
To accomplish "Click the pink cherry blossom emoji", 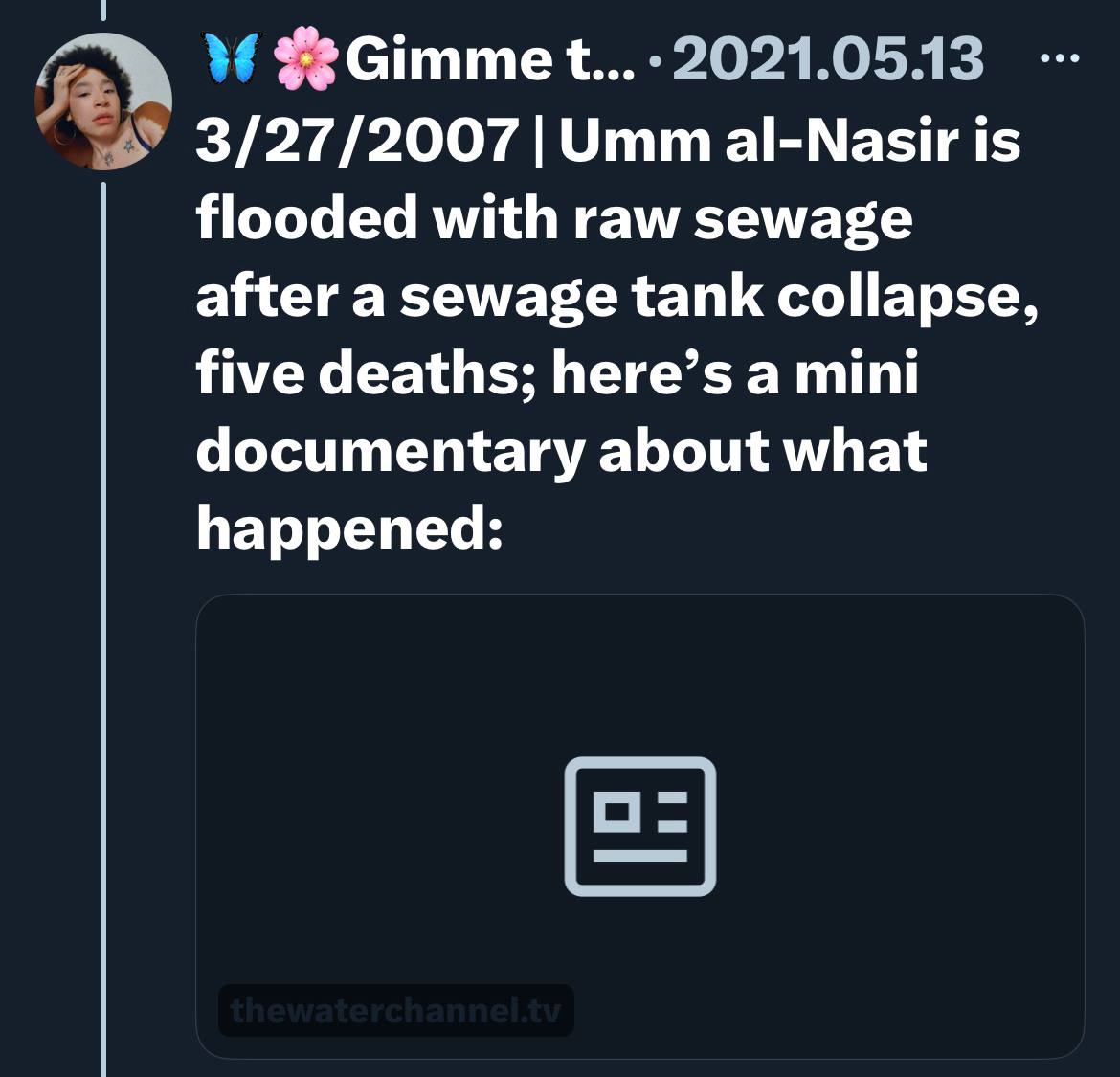I will (305, 57).
